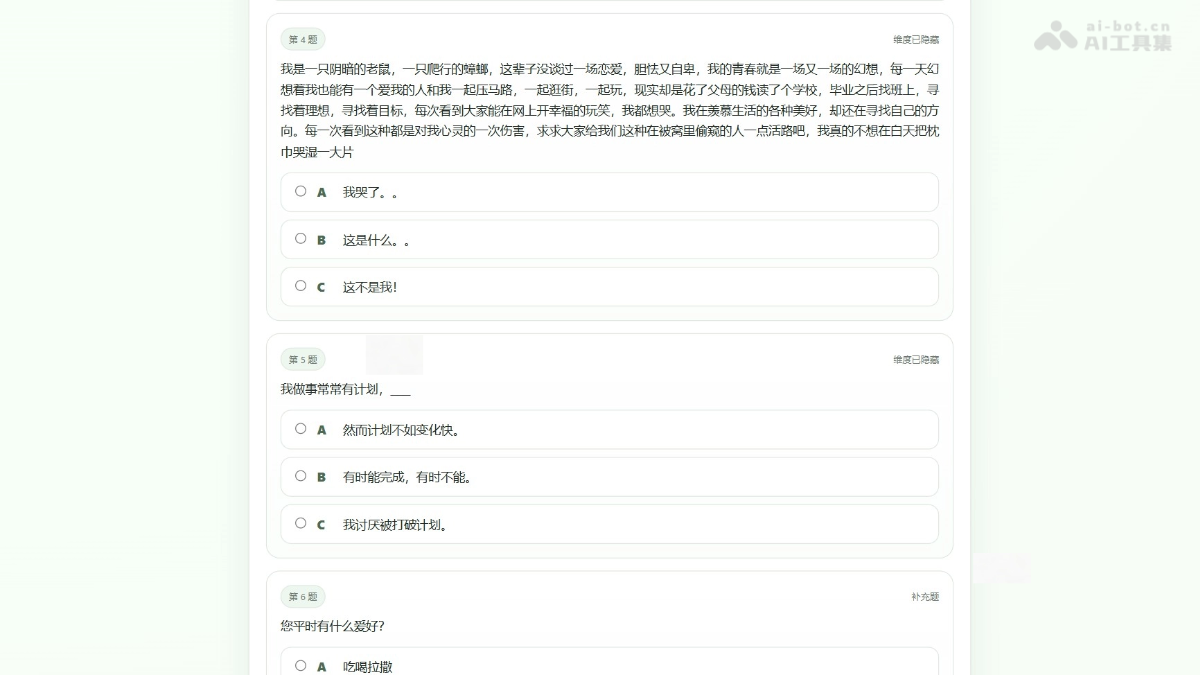
Task: Click the '第 4 题' badge
Action: [x=303, y=40]
